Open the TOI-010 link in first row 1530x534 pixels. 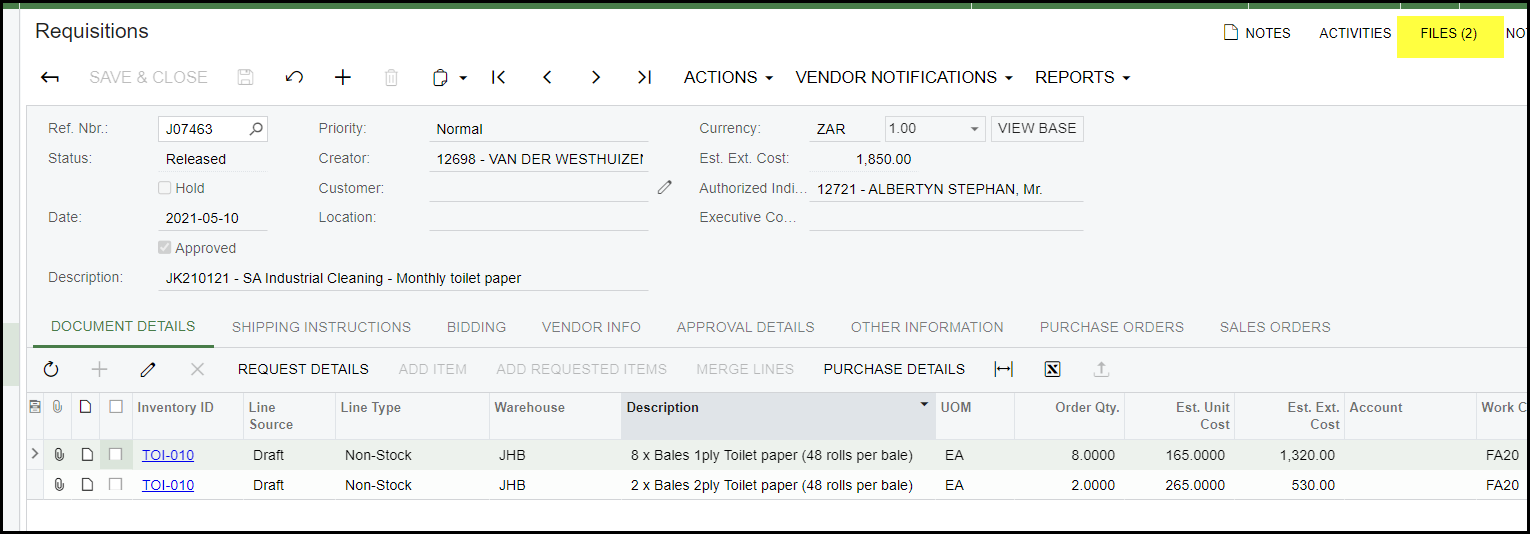pyautogui.click(x=168, y=455)
